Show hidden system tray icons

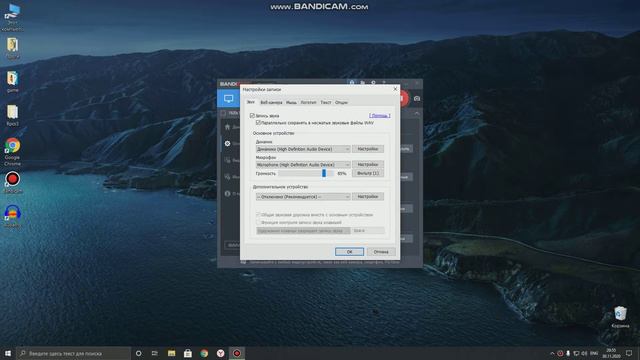pos(552,353)
